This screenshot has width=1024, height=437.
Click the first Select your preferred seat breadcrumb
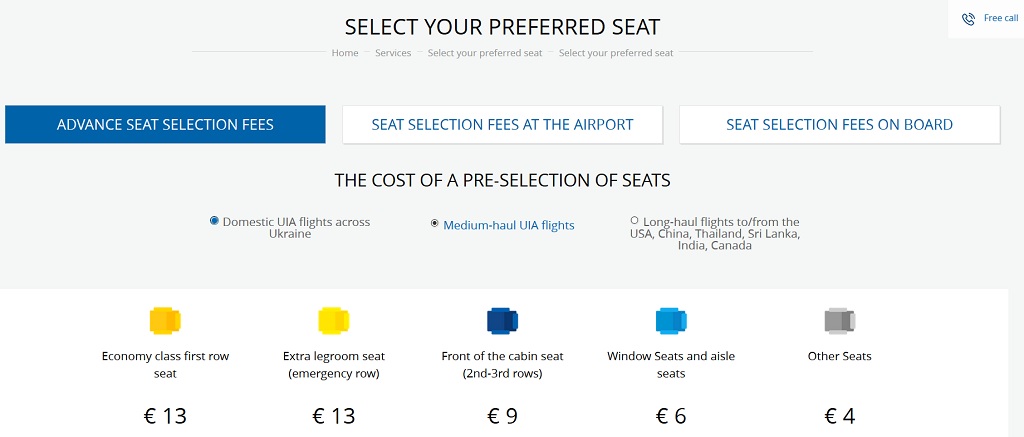(x=485, y=53)
